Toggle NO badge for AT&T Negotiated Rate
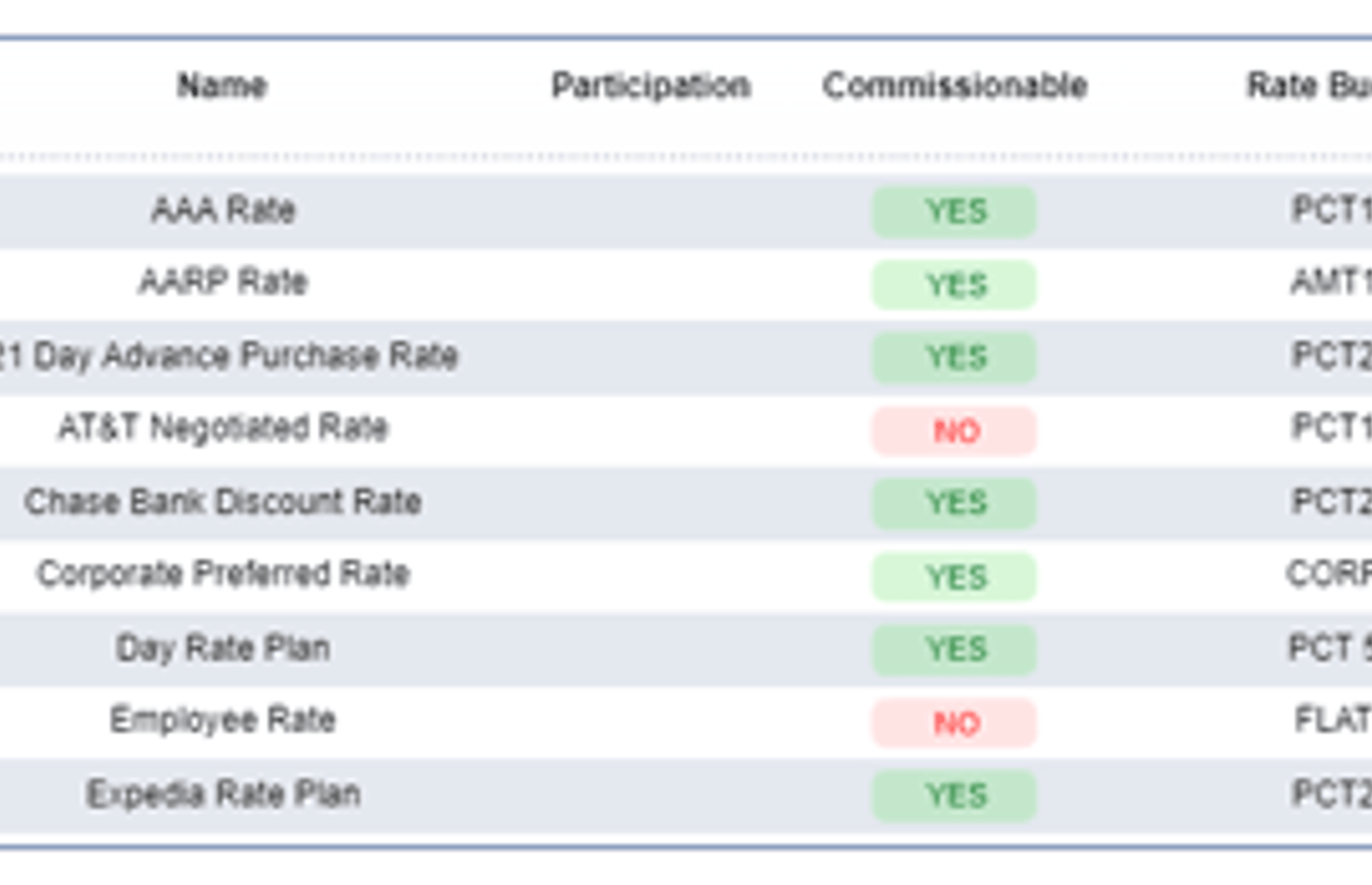Screen dimensions: 1372x885 [954, 430]
